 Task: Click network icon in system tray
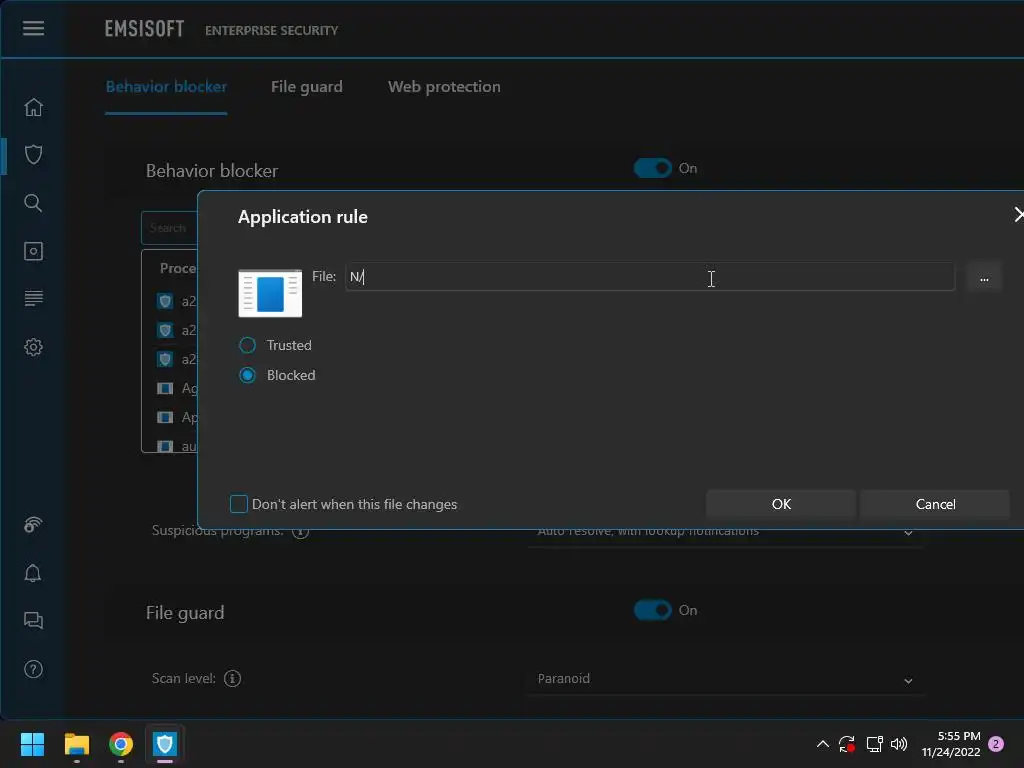pyautogui.click(x=874, y=744)
